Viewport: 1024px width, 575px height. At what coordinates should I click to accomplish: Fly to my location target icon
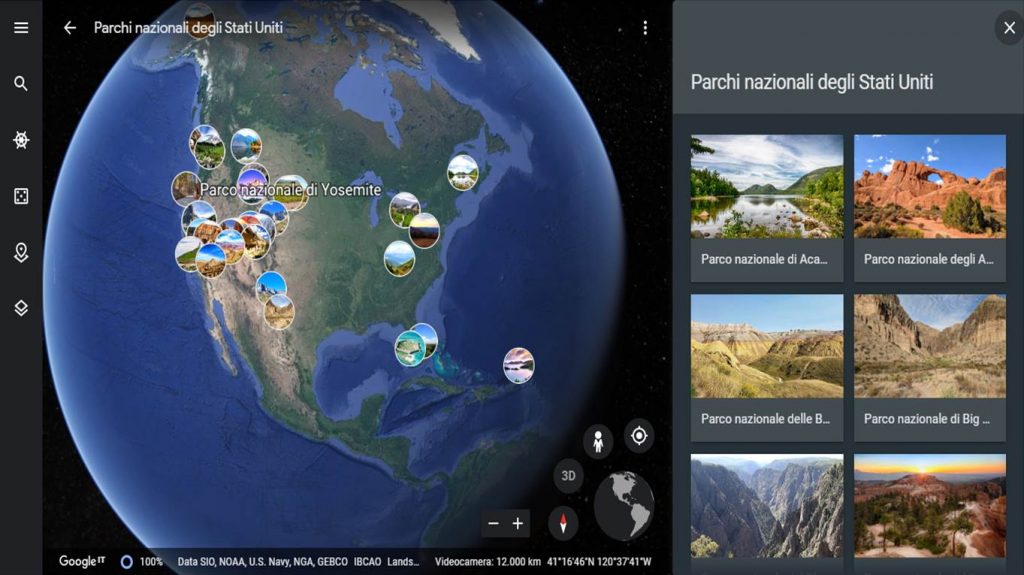pos(639,436)
